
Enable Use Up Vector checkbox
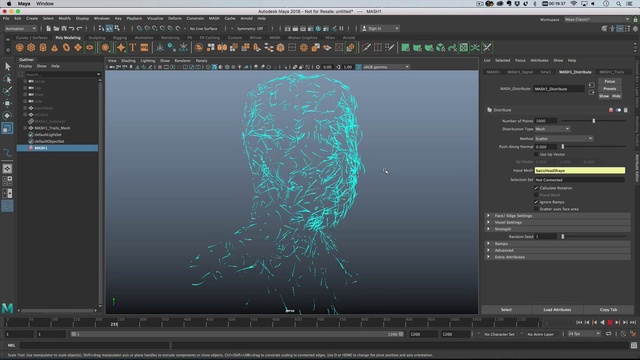coord(536,154)
